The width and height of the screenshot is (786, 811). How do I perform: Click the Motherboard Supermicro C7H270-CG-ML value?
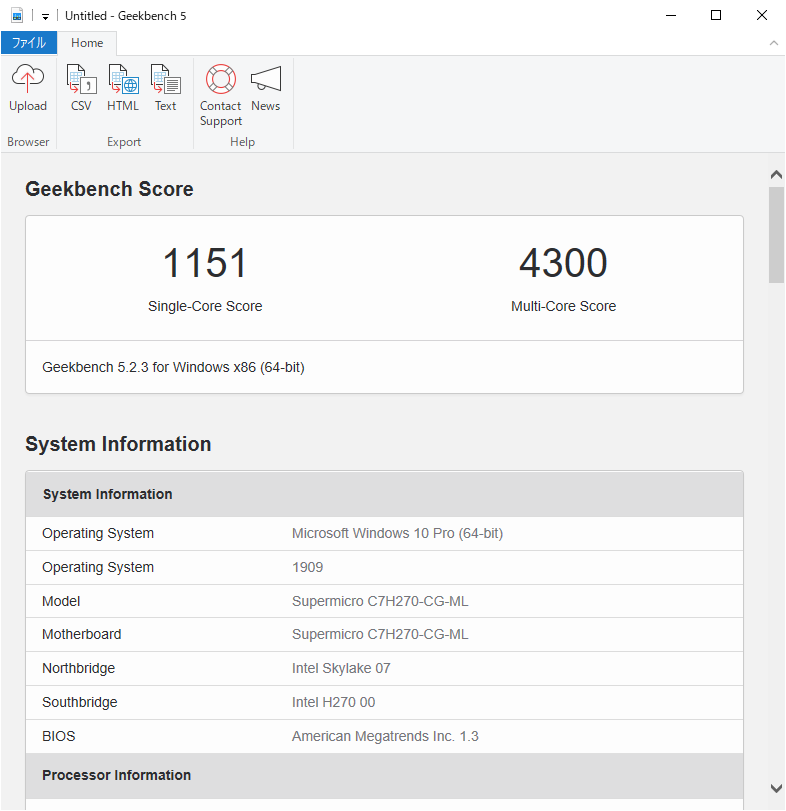pyautogui.click(x=380, y=634)
